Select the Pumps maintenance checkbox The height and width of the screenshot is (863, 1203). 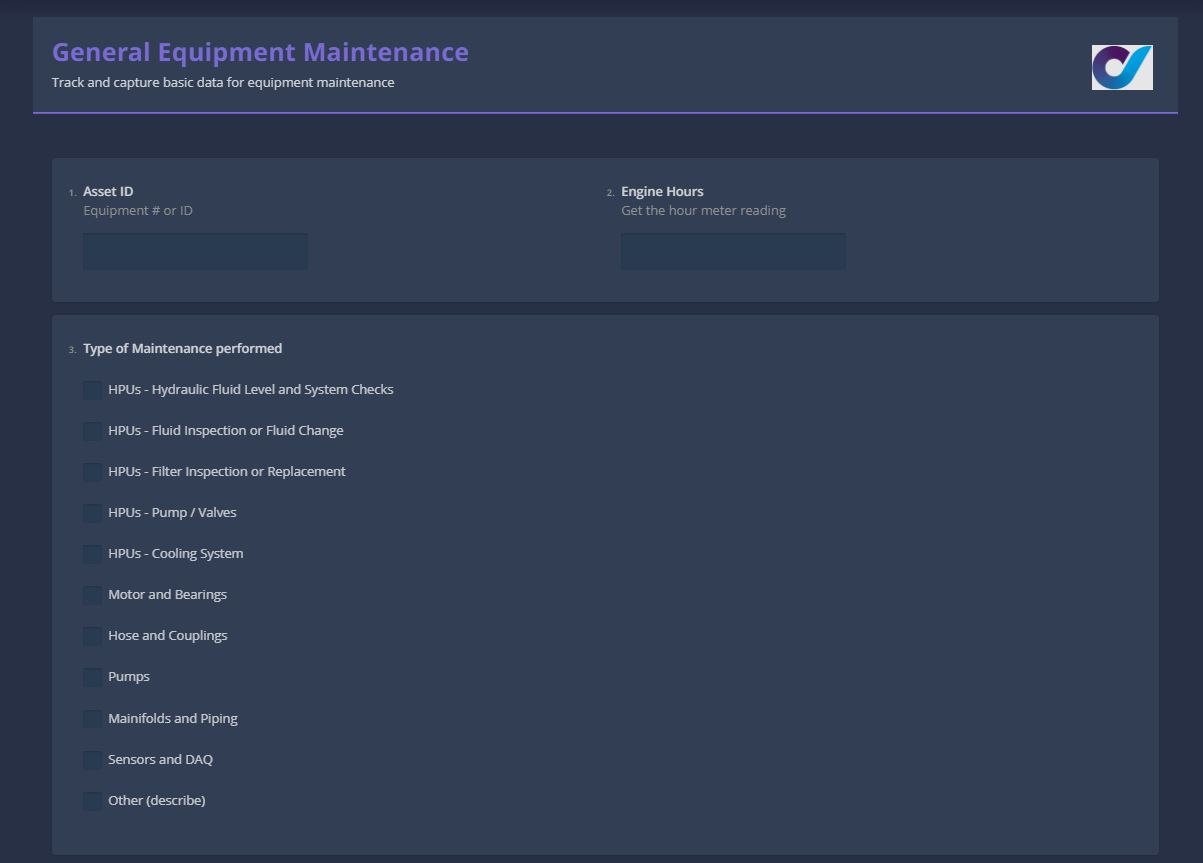92,677
